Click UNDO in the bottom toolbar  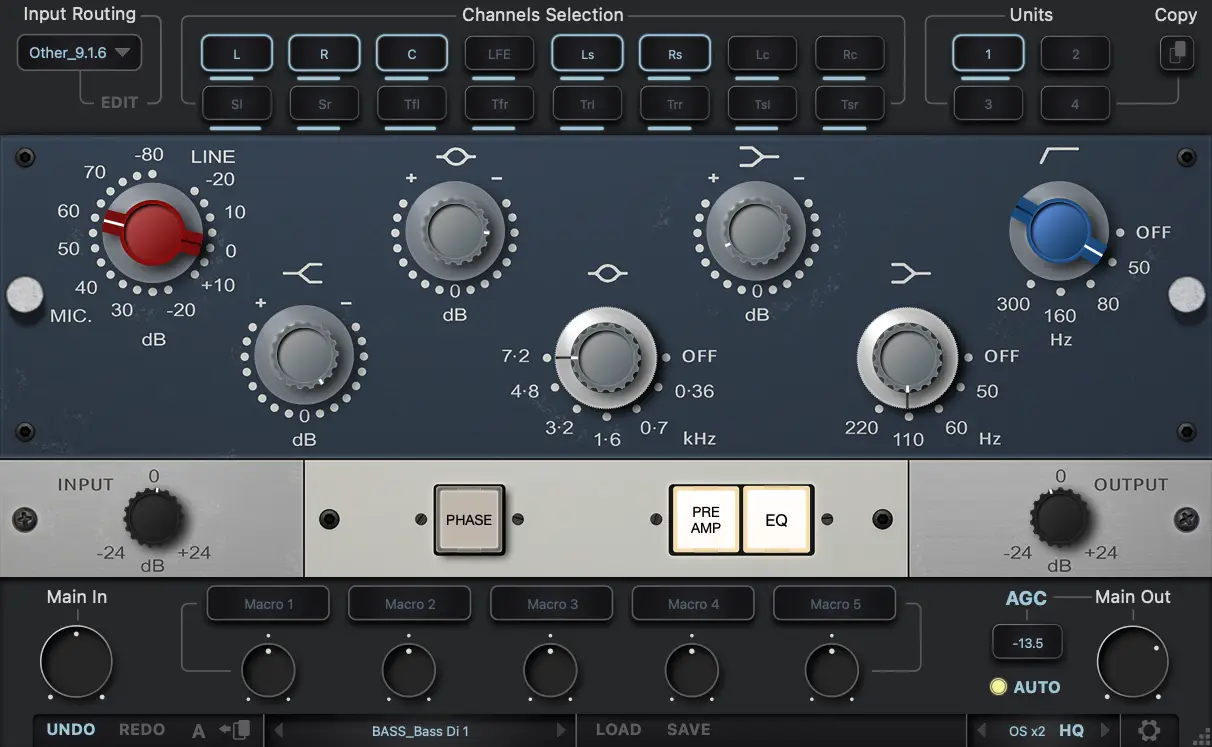coord(70,730)
